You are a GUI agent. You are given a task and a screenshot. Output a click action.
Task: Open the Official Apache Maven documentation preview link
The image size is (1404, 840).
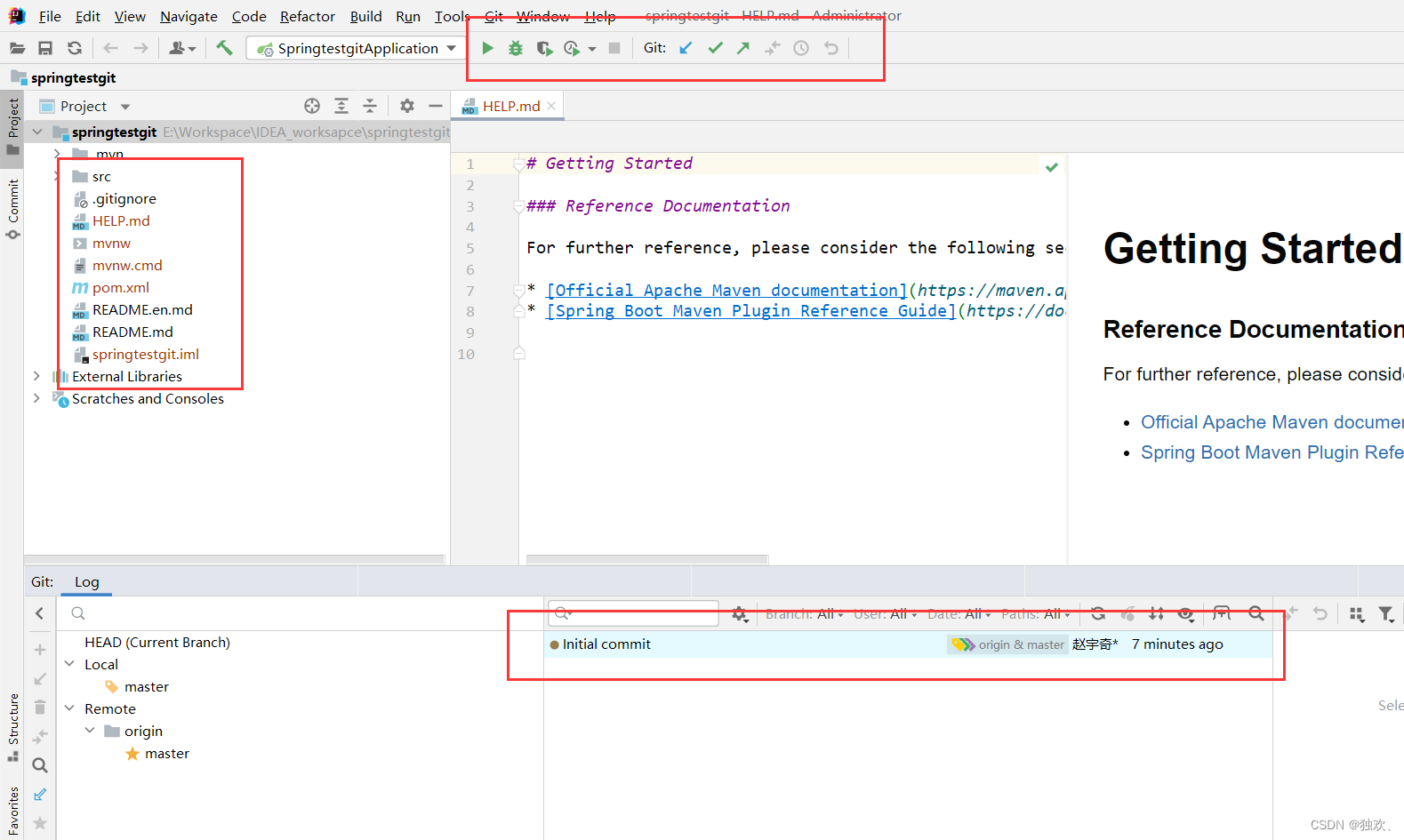coord(1272,422)
